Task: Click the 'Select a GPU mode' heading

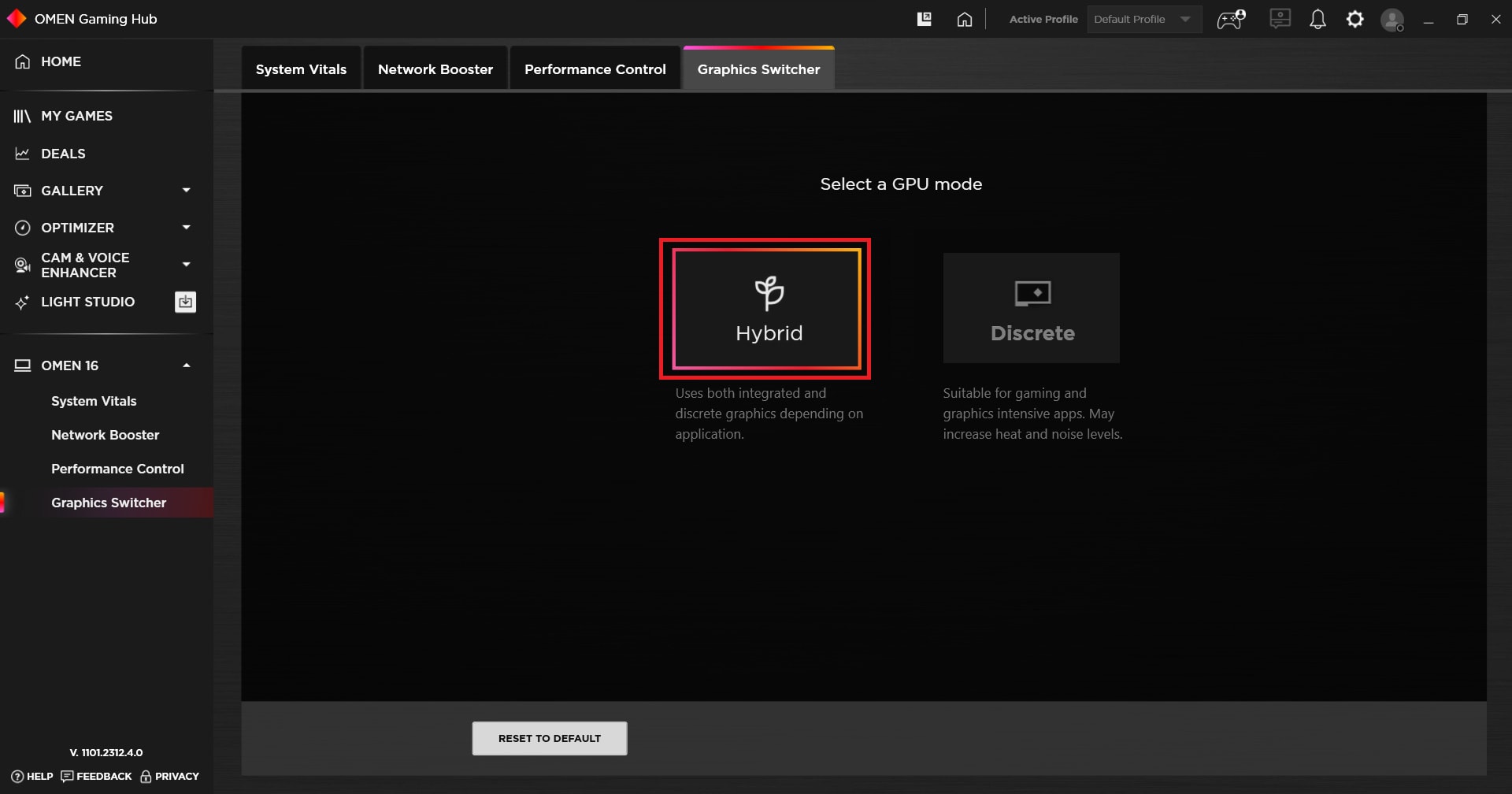Action: (901, 184)
